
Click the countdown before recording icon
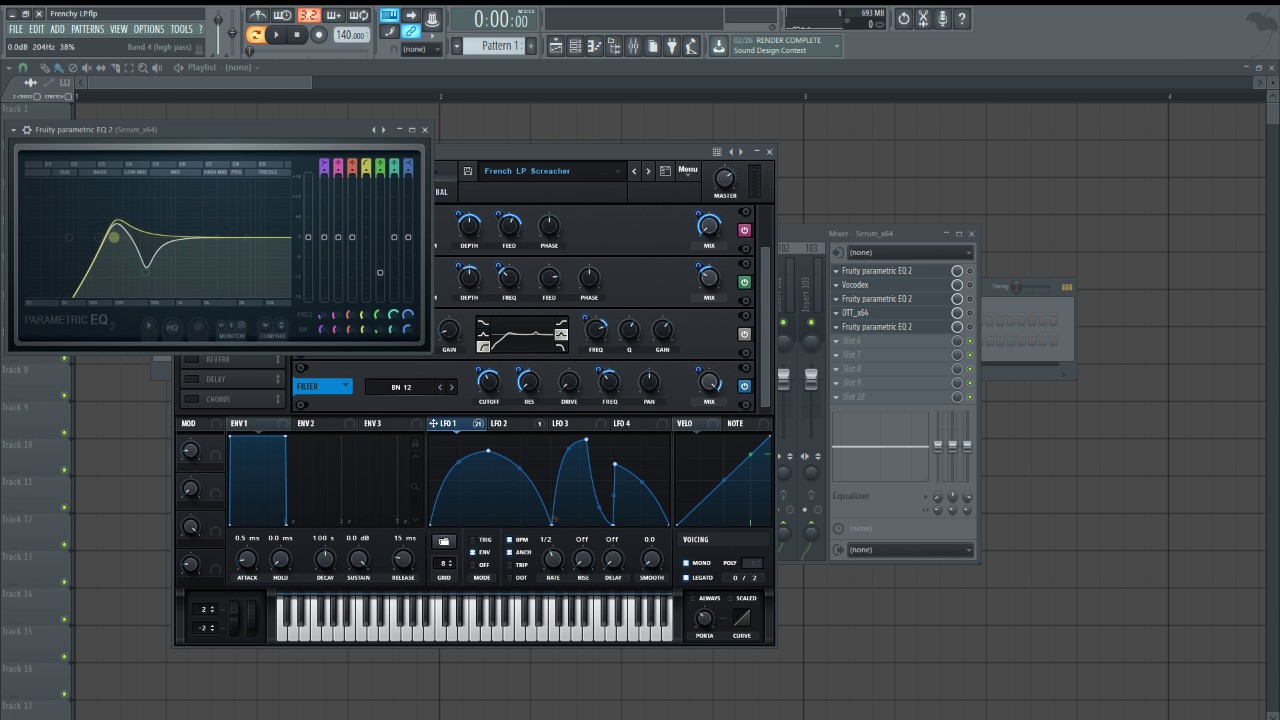click(x=308, y=15)
